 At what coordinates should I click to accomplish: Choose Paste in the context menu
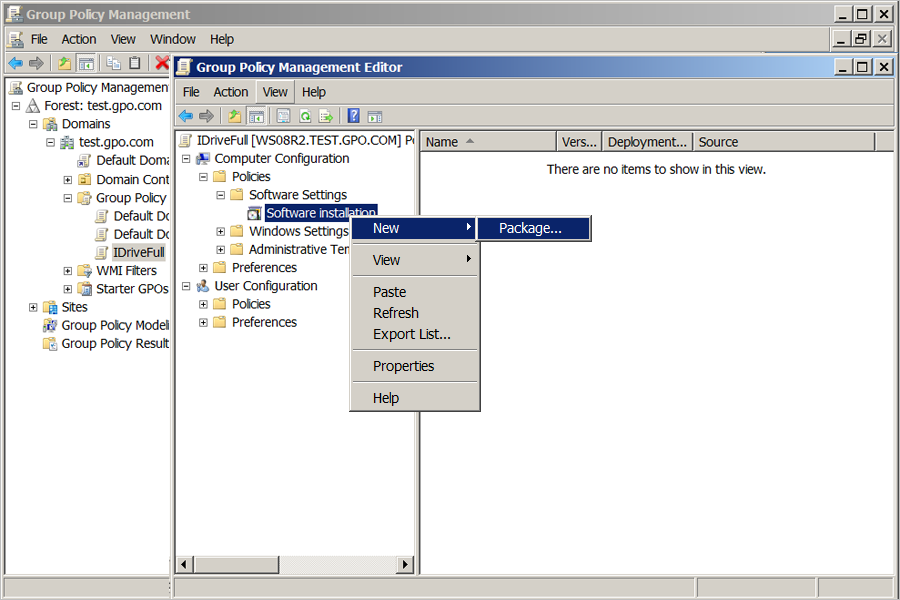(414, 292)
